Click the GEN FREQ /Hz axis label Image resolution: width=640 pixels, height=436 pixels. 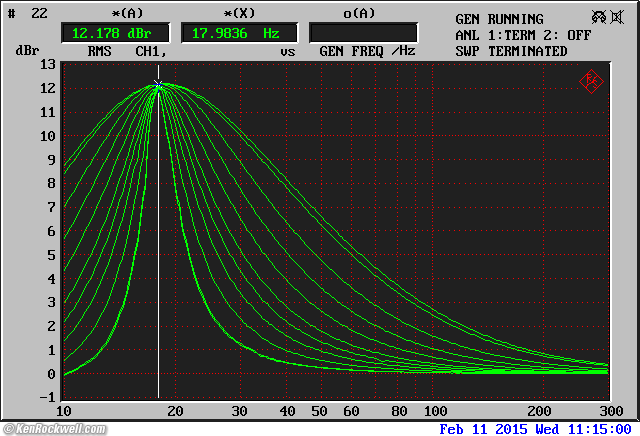tap(367, 51)
